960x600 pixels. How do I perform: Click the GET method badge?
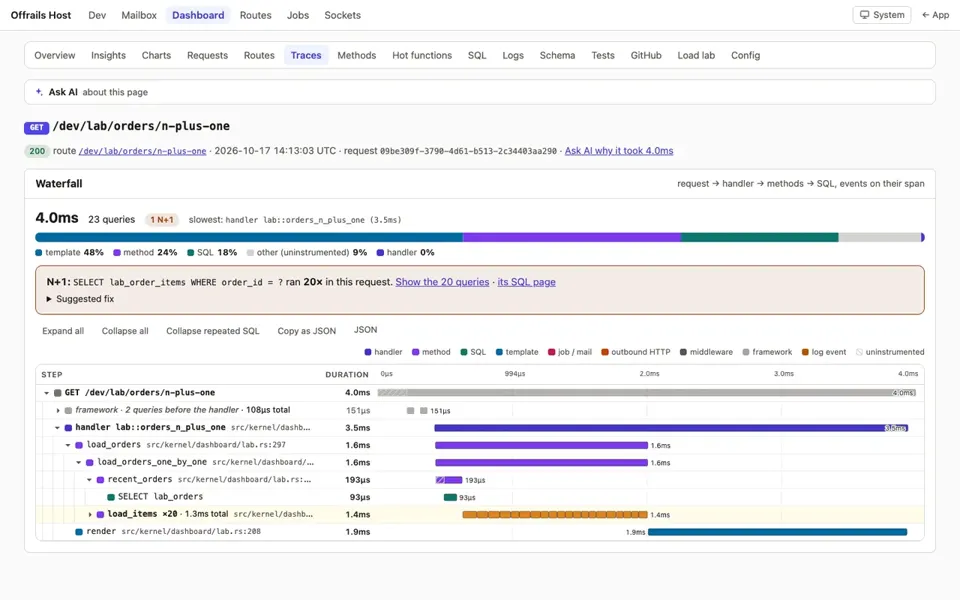(36, 127)
